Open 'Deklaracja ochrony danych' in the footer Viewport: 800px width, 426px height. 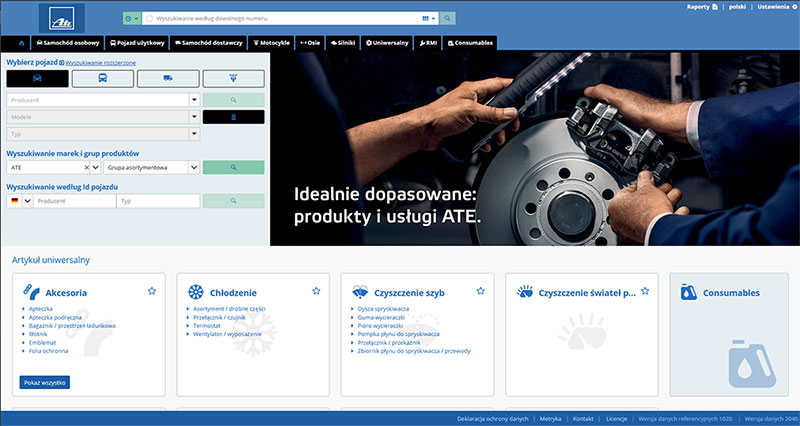point(493,419)
